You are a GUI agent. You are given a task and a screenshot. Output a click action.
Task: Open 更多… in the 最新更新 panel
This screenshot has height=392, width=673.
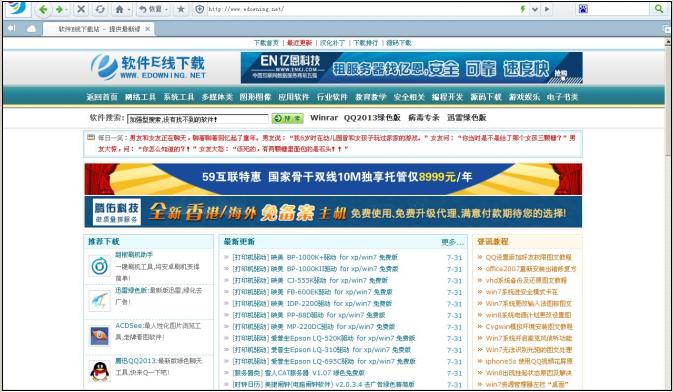tap(452, 242)
